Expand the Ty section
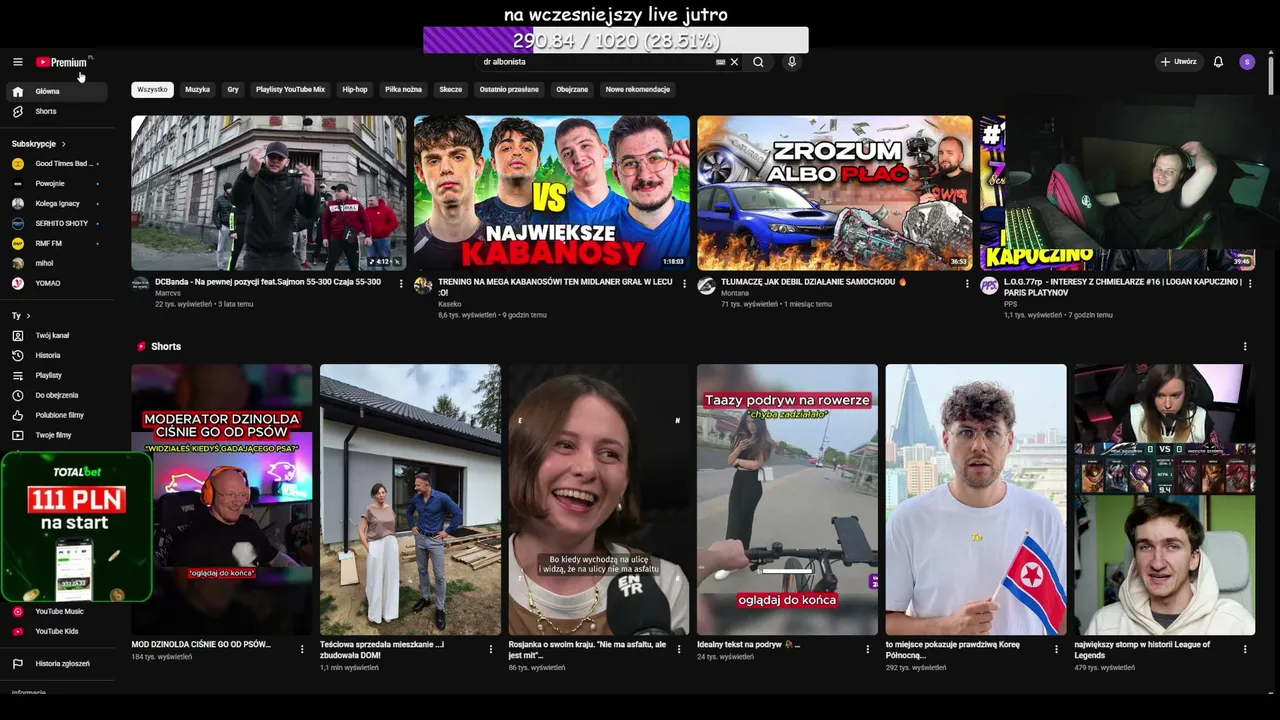This screenshot has width=1280, height=720. click(x=21, y=316)
